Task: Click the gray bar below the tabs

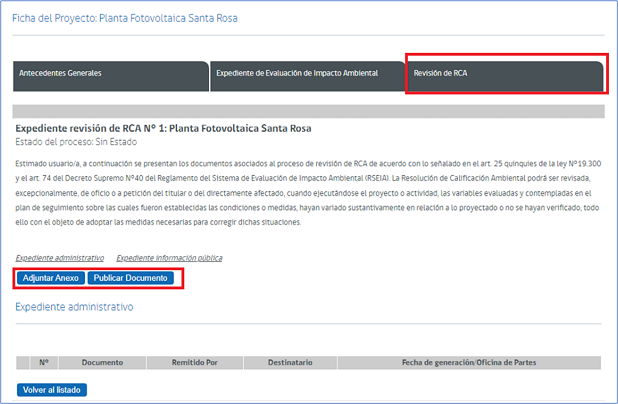Action: pos(308,111)
